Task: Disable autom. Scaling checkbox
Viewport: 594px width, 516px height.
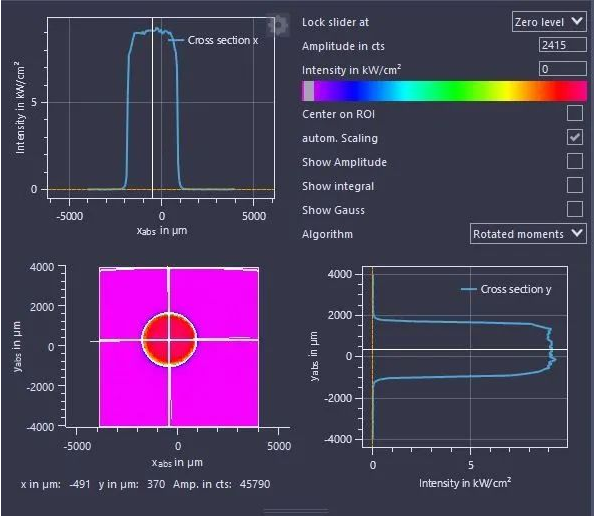Action: tap(575, 137)
